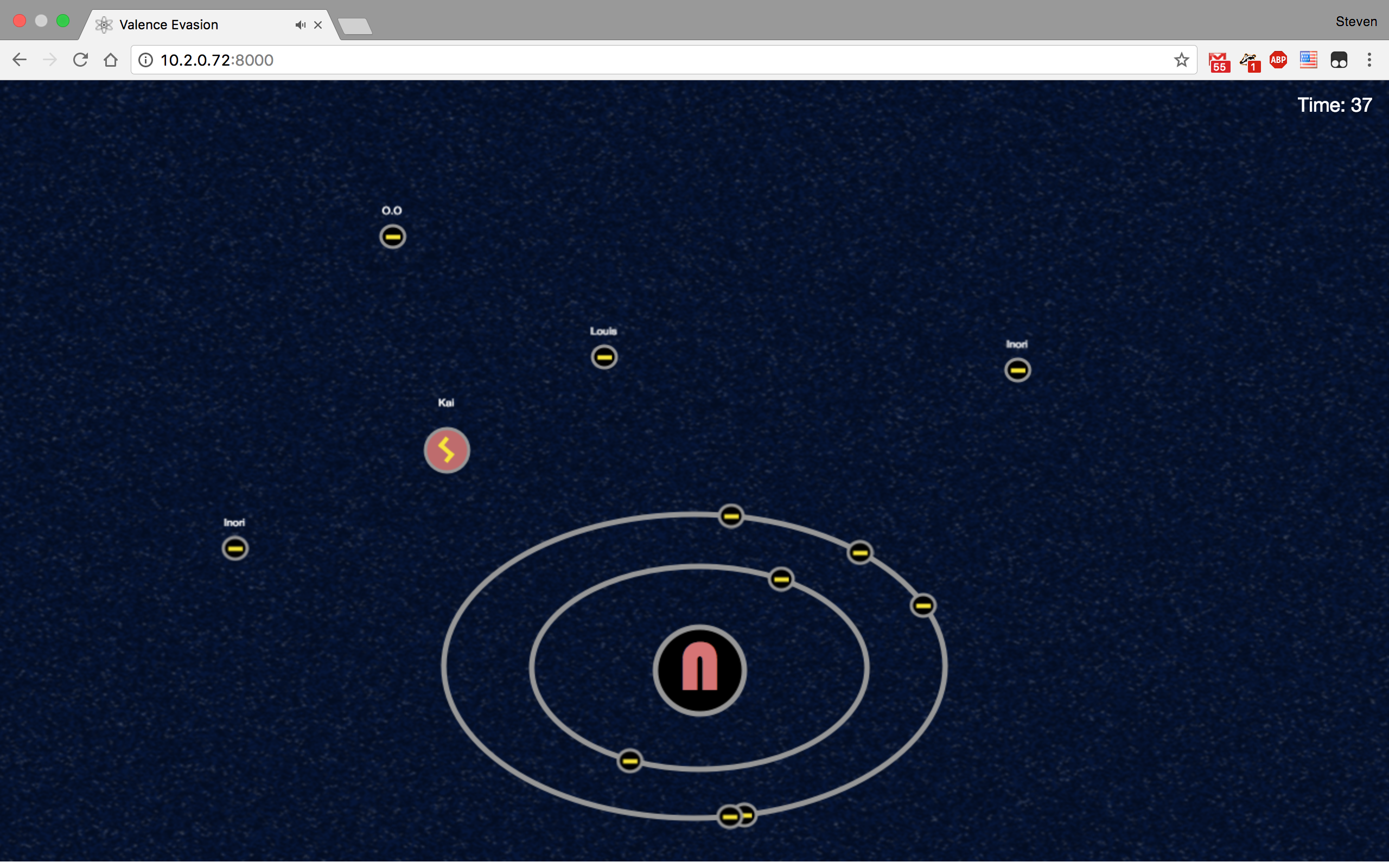Open the Gmail extension showing 55
Image resolution: width=1389 pixels, height=868 pixels.
[1218, 61]
